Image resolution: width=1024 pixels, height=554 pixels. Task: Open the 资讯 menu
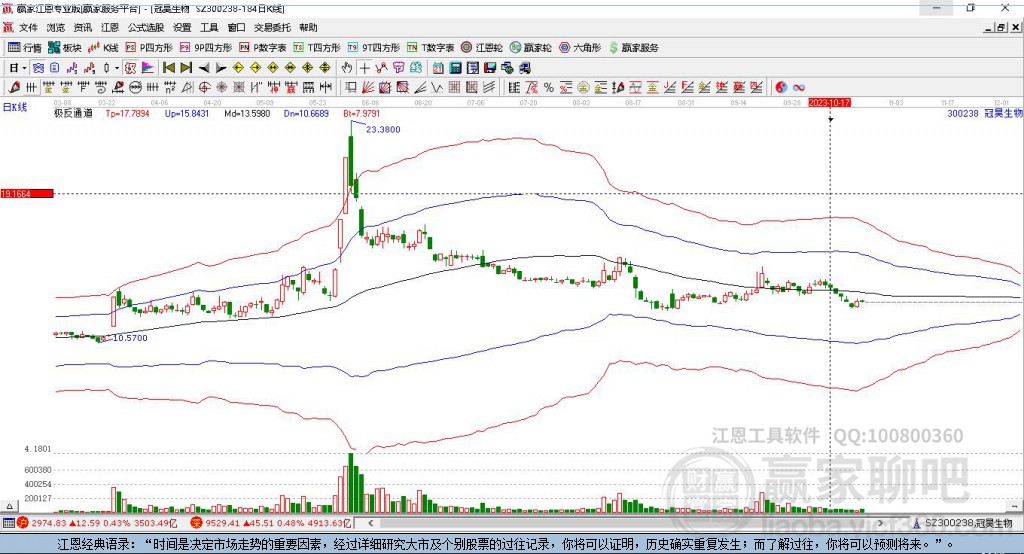pyautogui.click(x=82, y=27)
